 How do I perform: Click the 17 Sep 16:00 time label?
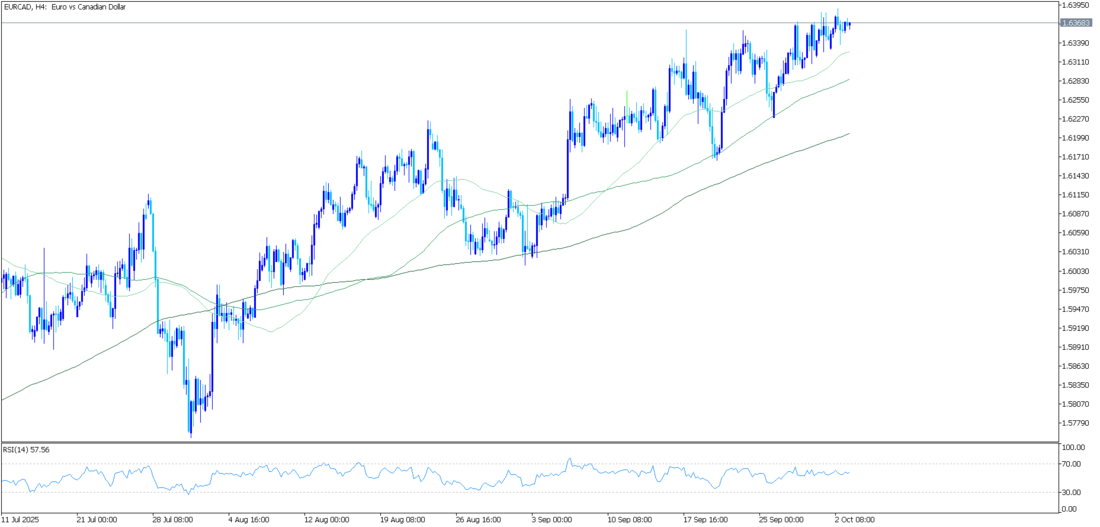(x=706, y=520)
